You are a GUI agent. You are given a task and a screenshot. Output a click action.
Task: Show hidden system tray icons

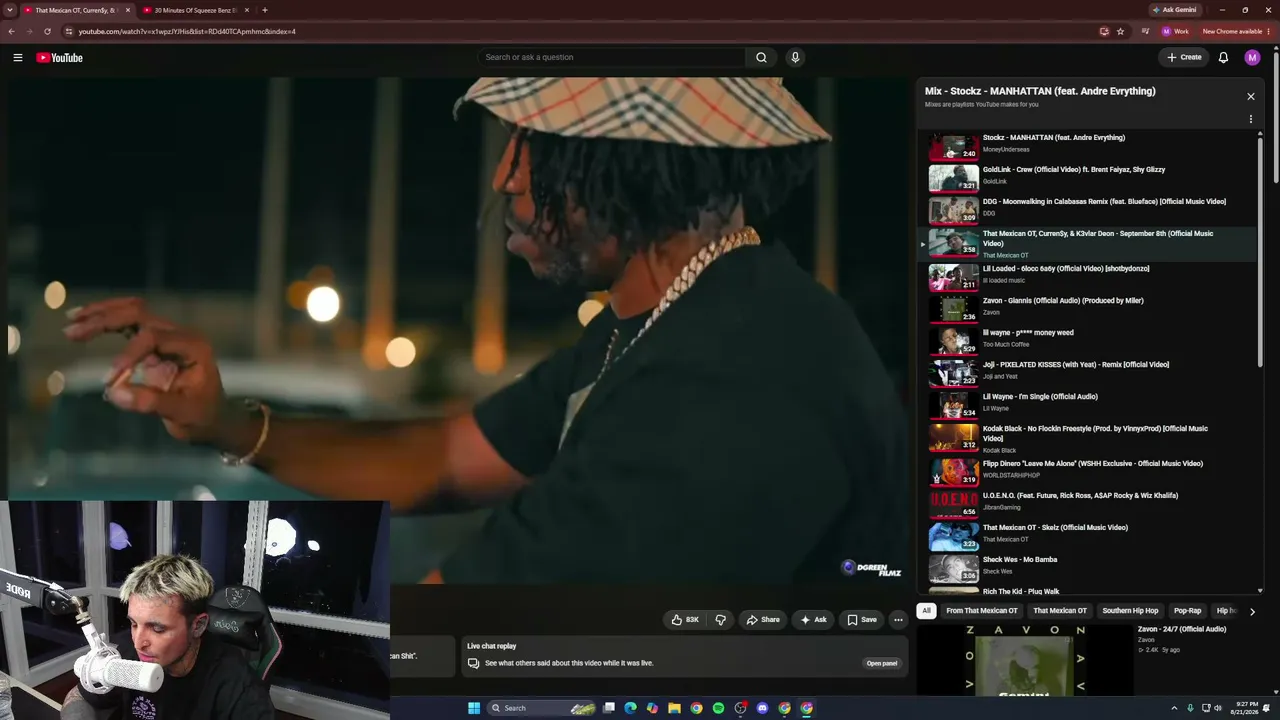[1174, 708]
